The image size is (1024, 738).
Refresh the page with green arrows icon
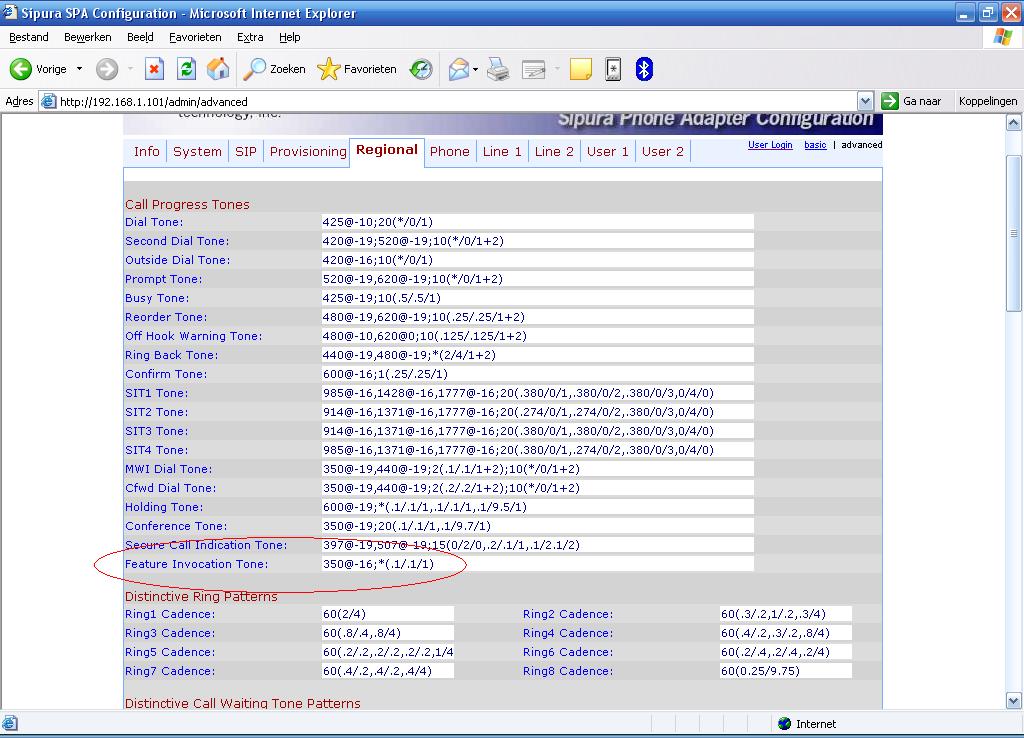pos(187,69)
